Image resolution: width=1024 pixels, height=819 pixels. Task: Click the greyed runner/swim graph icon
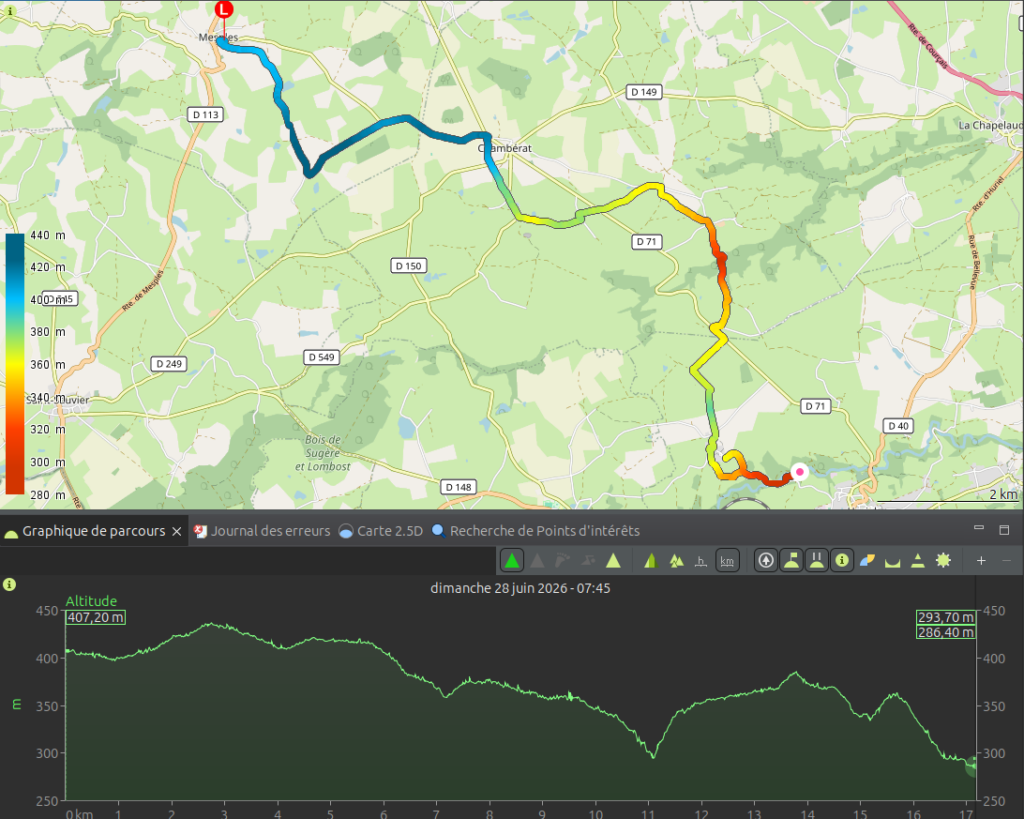588,560
